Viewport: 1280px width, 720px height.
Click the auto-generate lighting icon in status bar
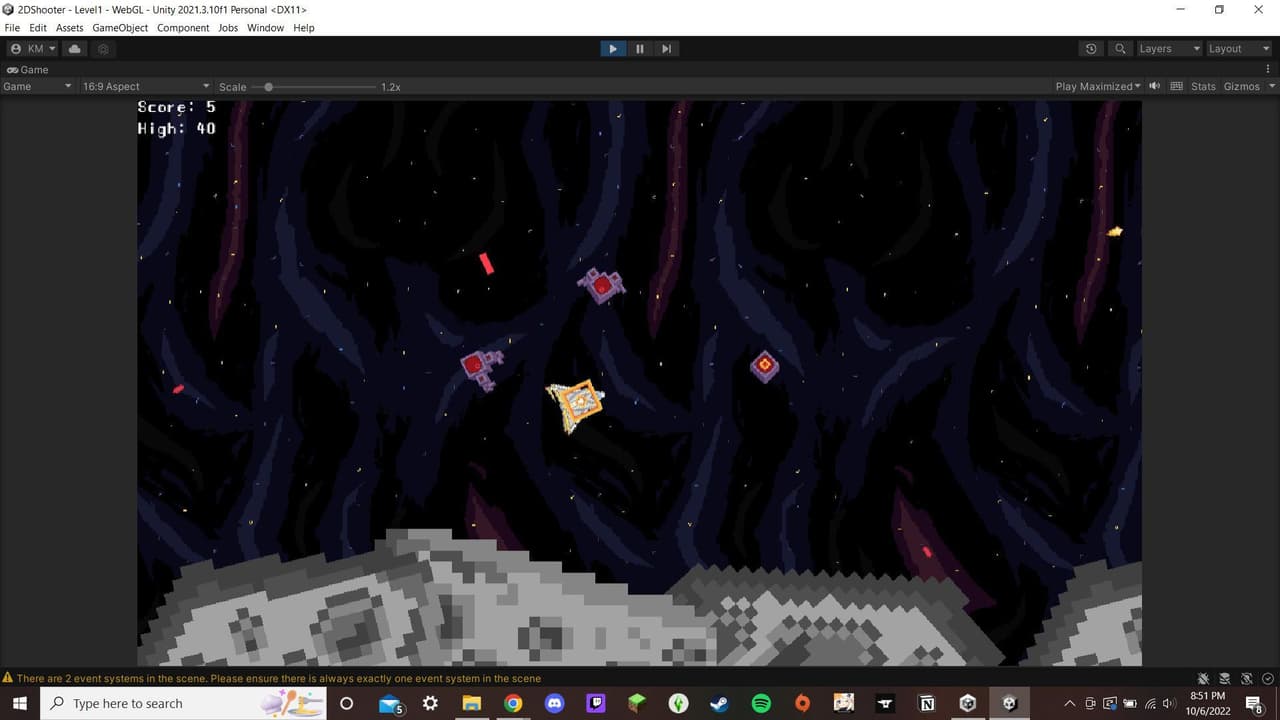[1246, 678]
